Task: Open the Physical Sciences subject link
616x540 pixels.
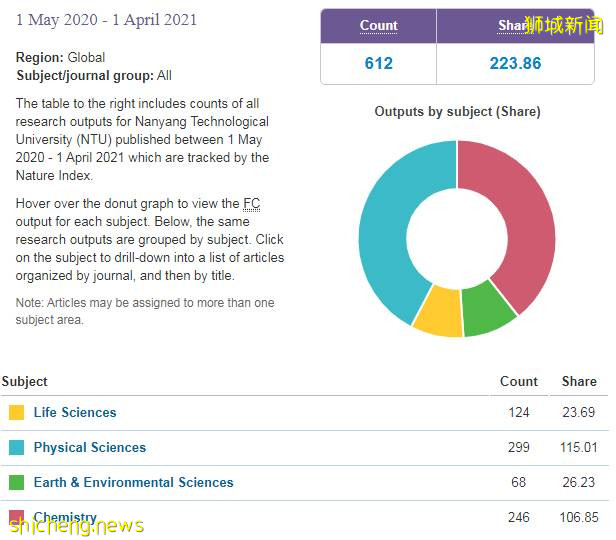Action: 90,447
